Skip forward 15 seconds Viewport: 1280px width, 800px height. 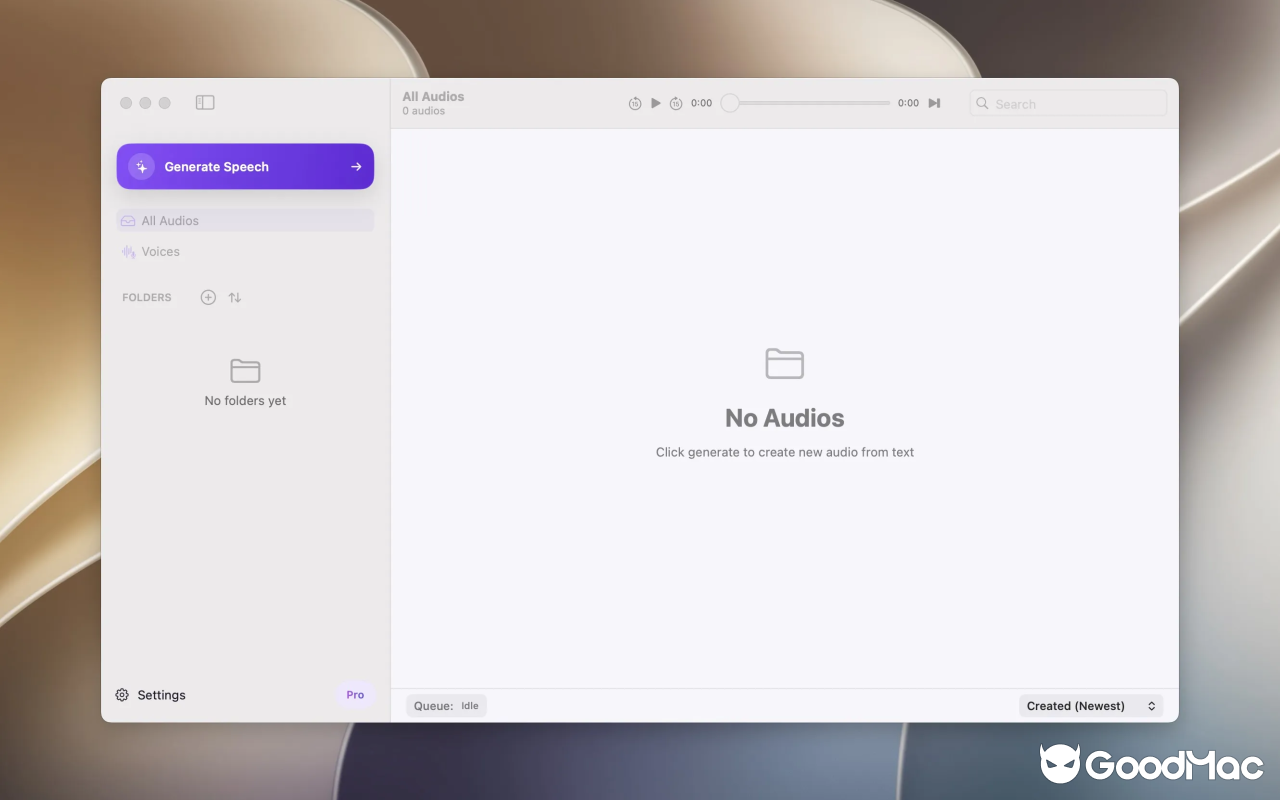676,103
